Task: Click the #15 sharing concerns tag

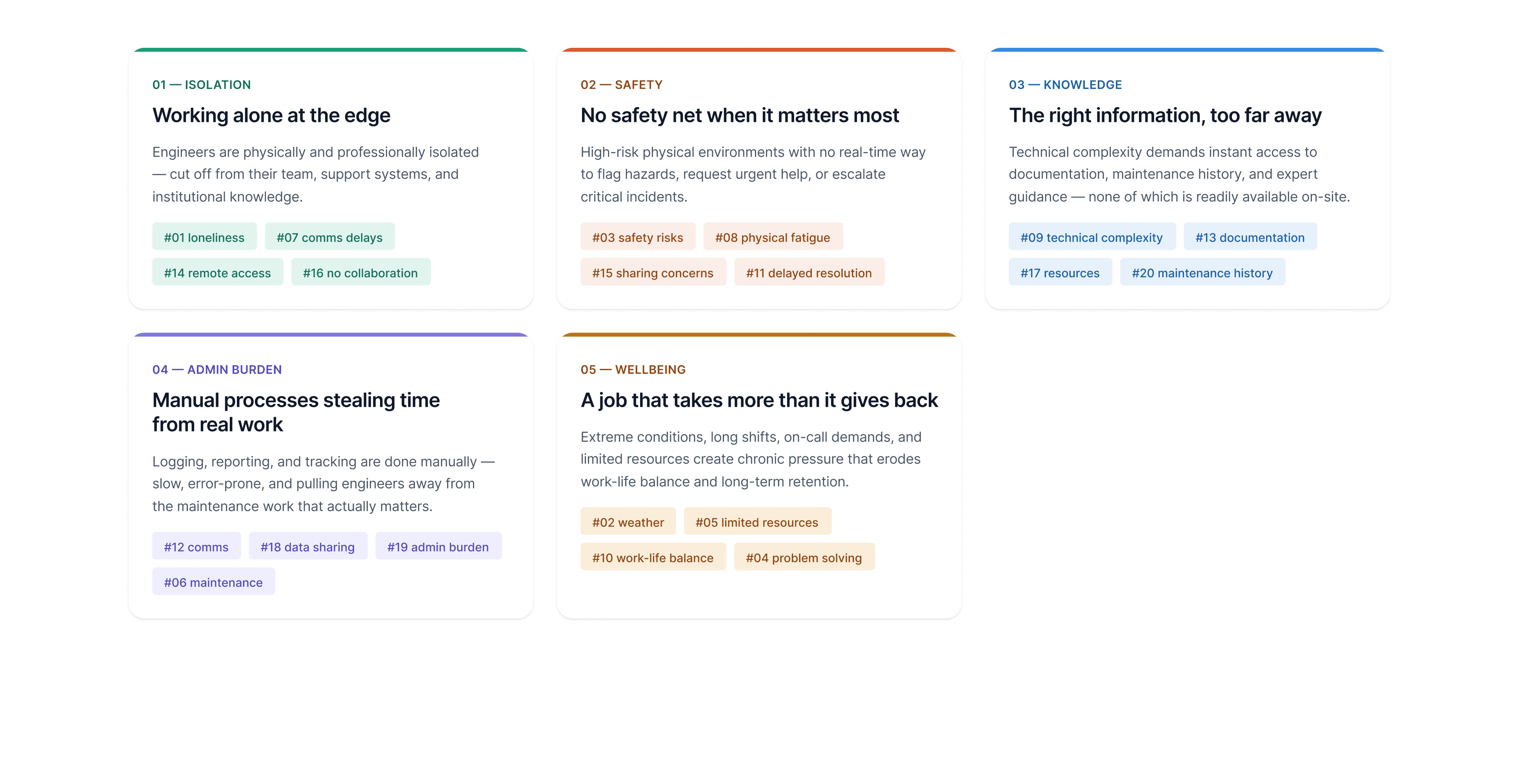Action: tap(653, 272)
